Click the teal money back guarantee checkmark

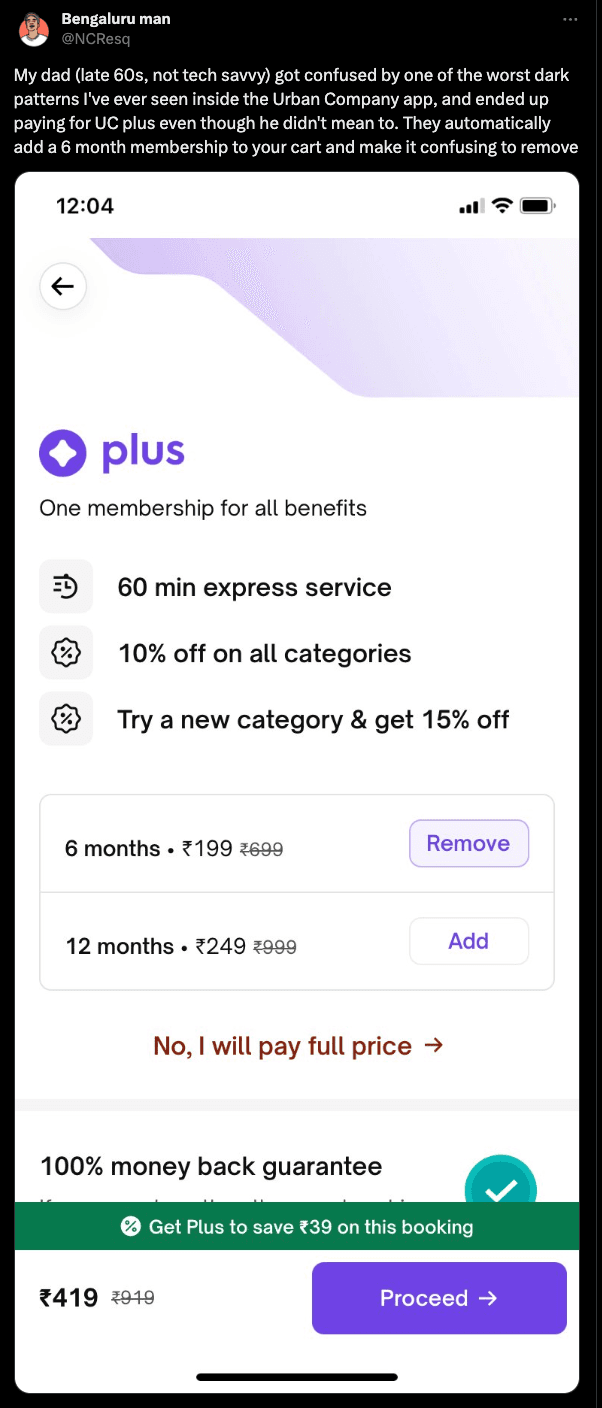[x=501, y=1187]
